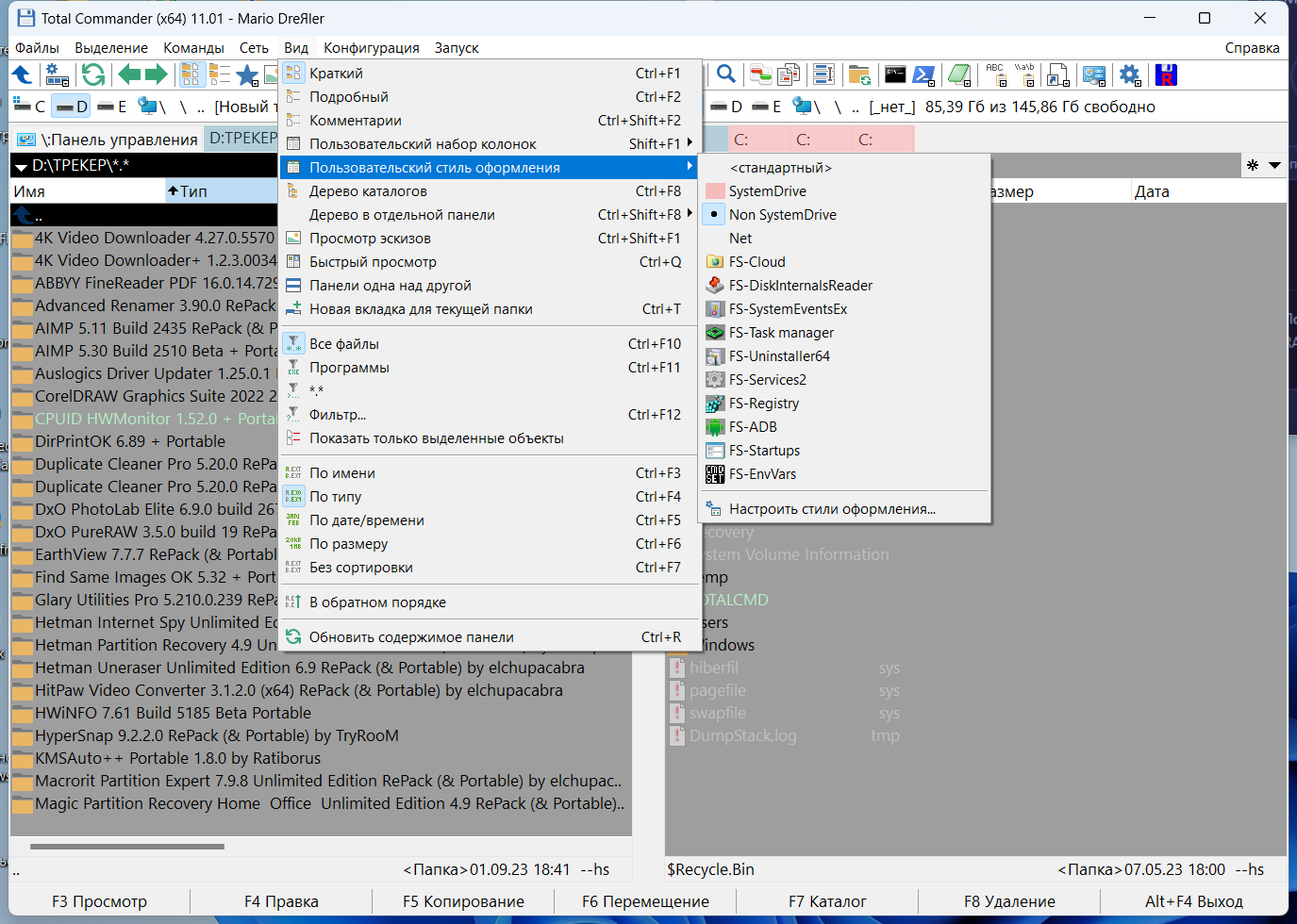
Task: Expand Пользовательский набор колонок submenu
Action: (492, 143)
